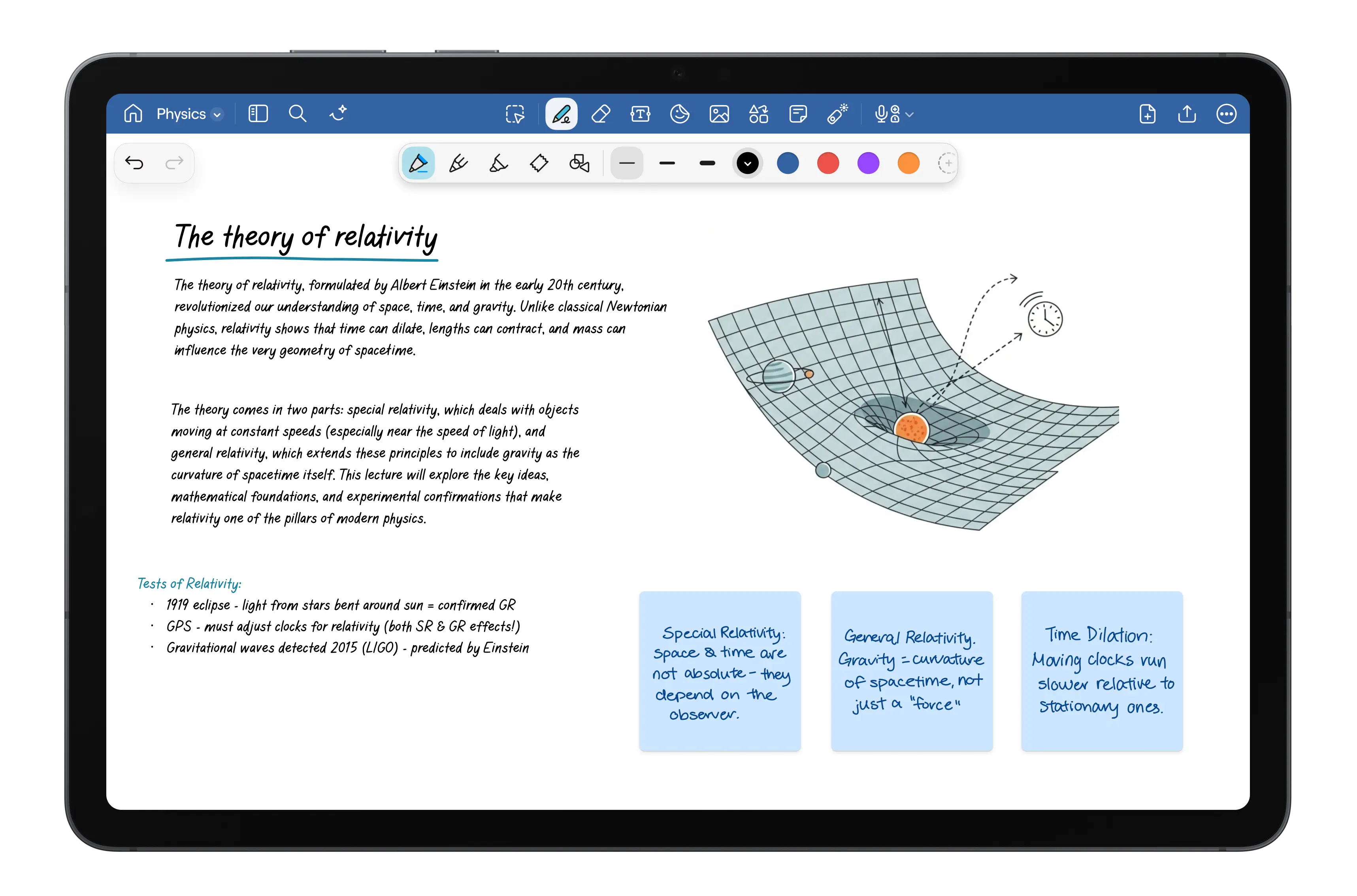Open the black color swatch options
This screenshot has width=1357, height=896.
click(x=747, y=163)
